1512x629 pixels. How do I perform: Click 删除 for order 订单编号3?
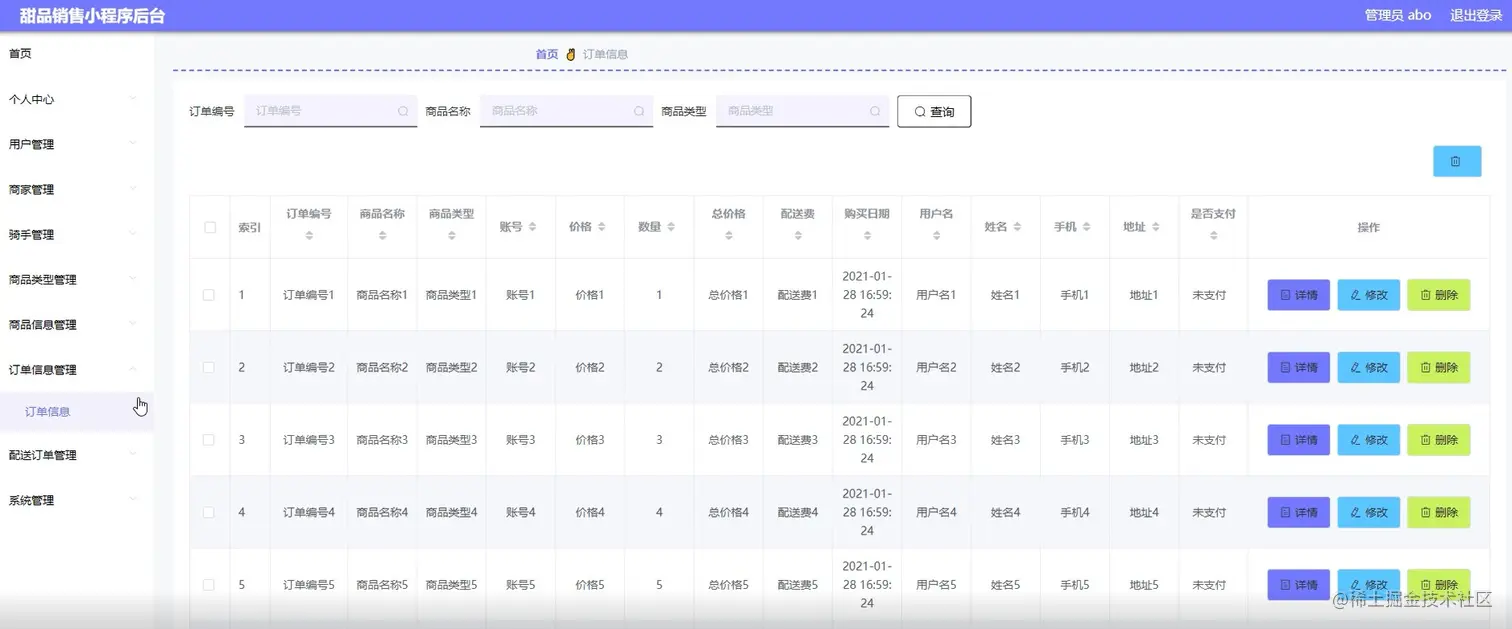(1438, 440)
